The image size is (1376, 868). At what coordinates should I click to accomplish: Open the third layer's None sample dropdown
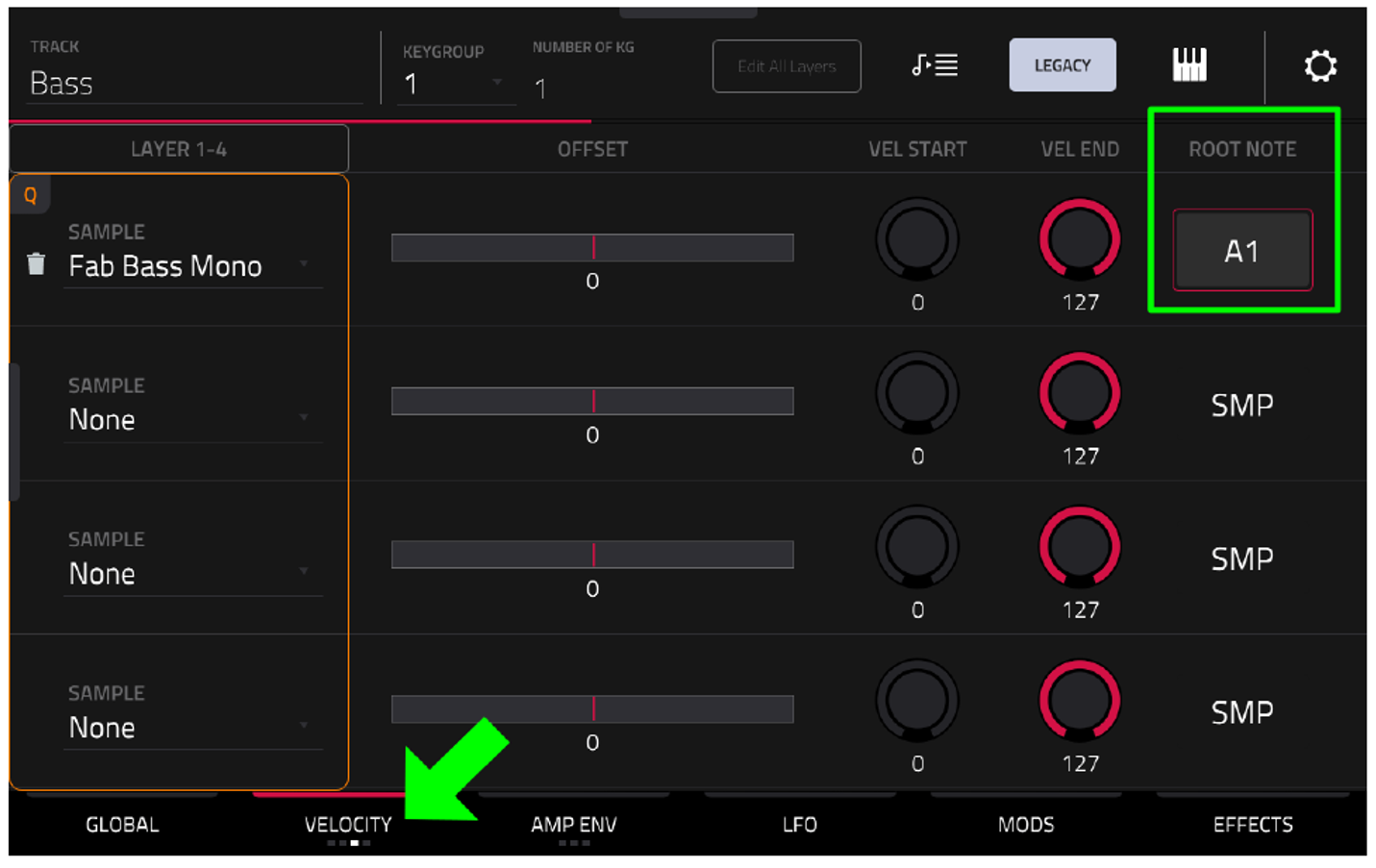click(x=193, y=573)
